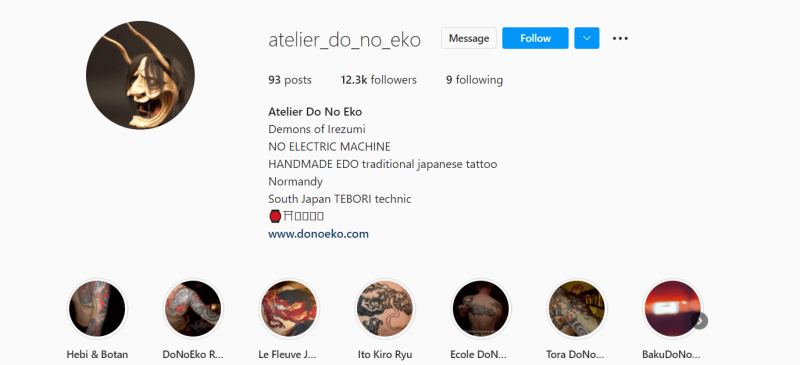Open the Hebi & Botan story highlight
The image size is (800, 365).
97,308
